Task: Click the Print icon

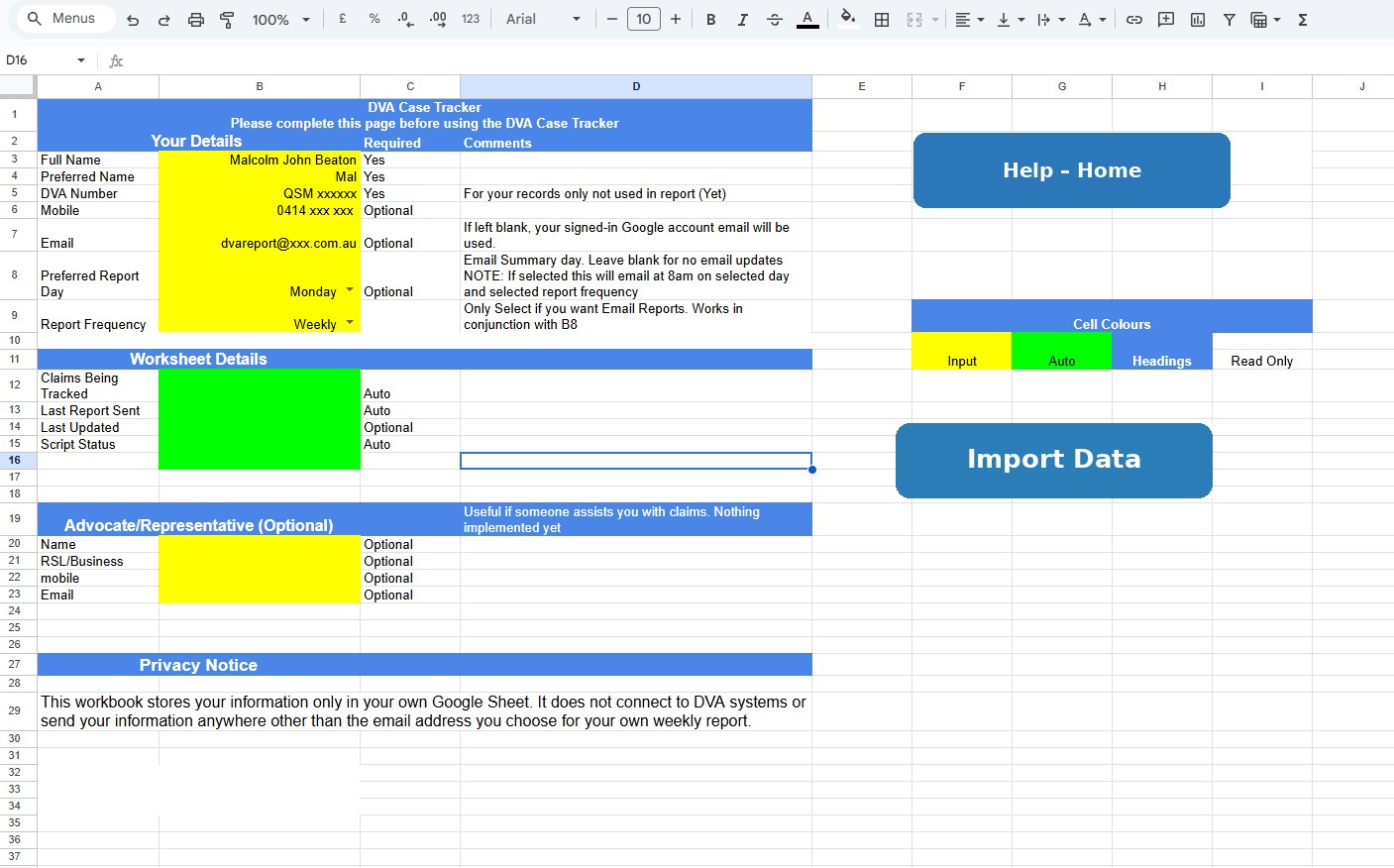Action: tap(196, 20)
